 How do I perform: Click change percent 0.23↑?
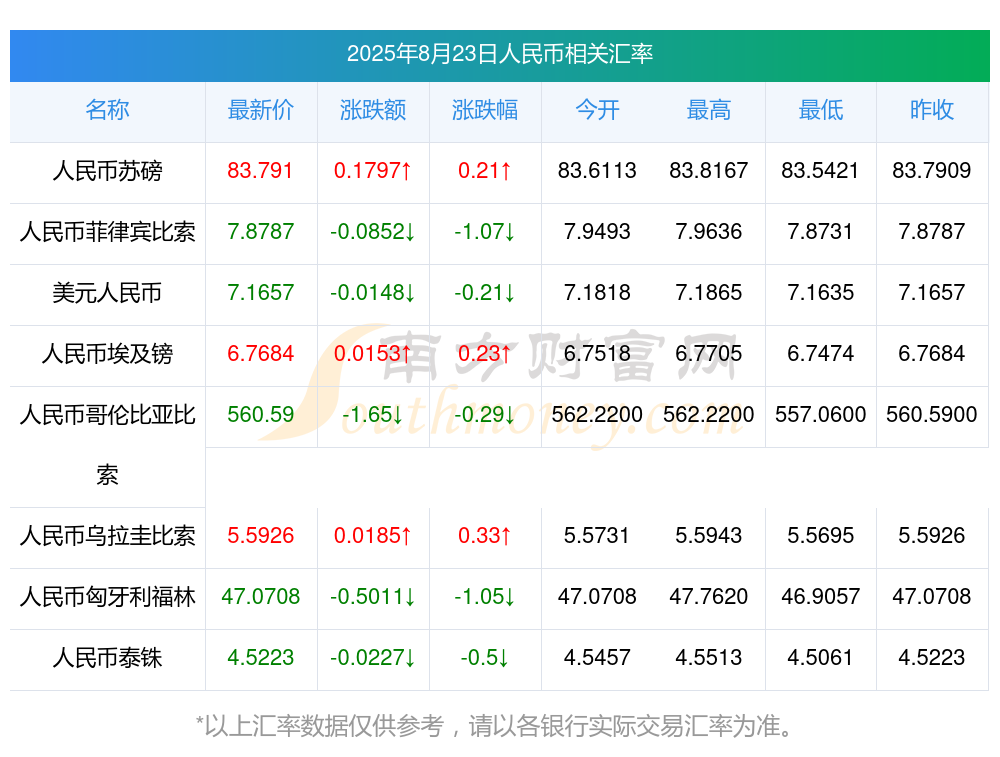(x=485, y=353)
